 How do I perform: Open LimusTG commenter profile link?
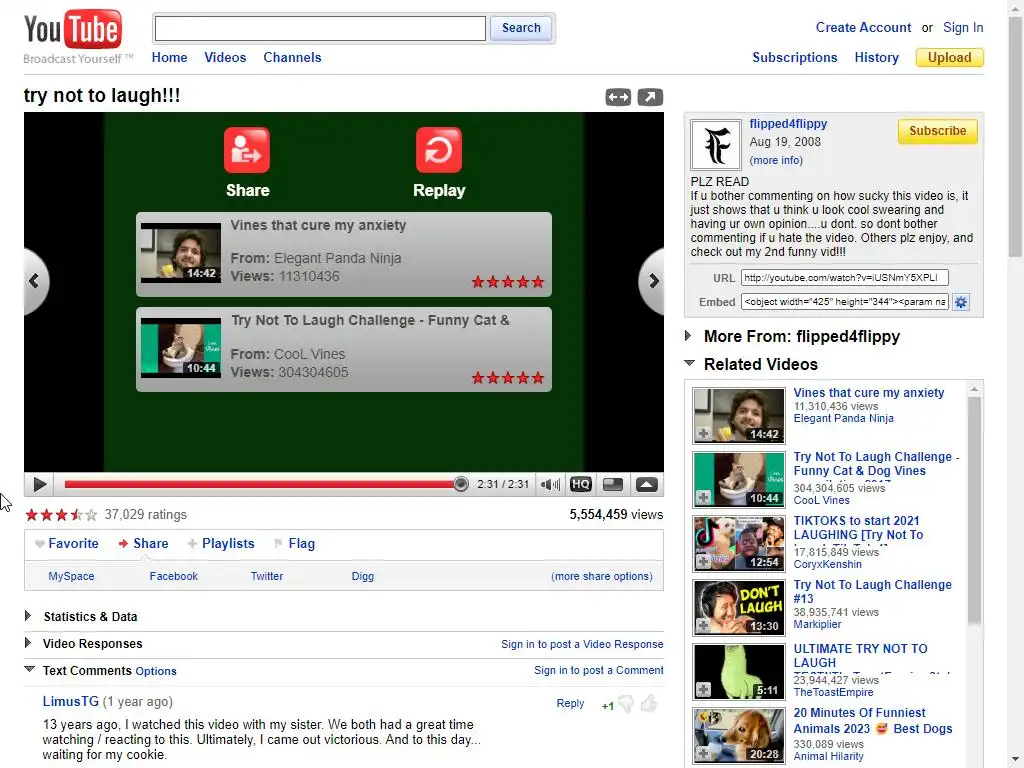click(71, 701)
